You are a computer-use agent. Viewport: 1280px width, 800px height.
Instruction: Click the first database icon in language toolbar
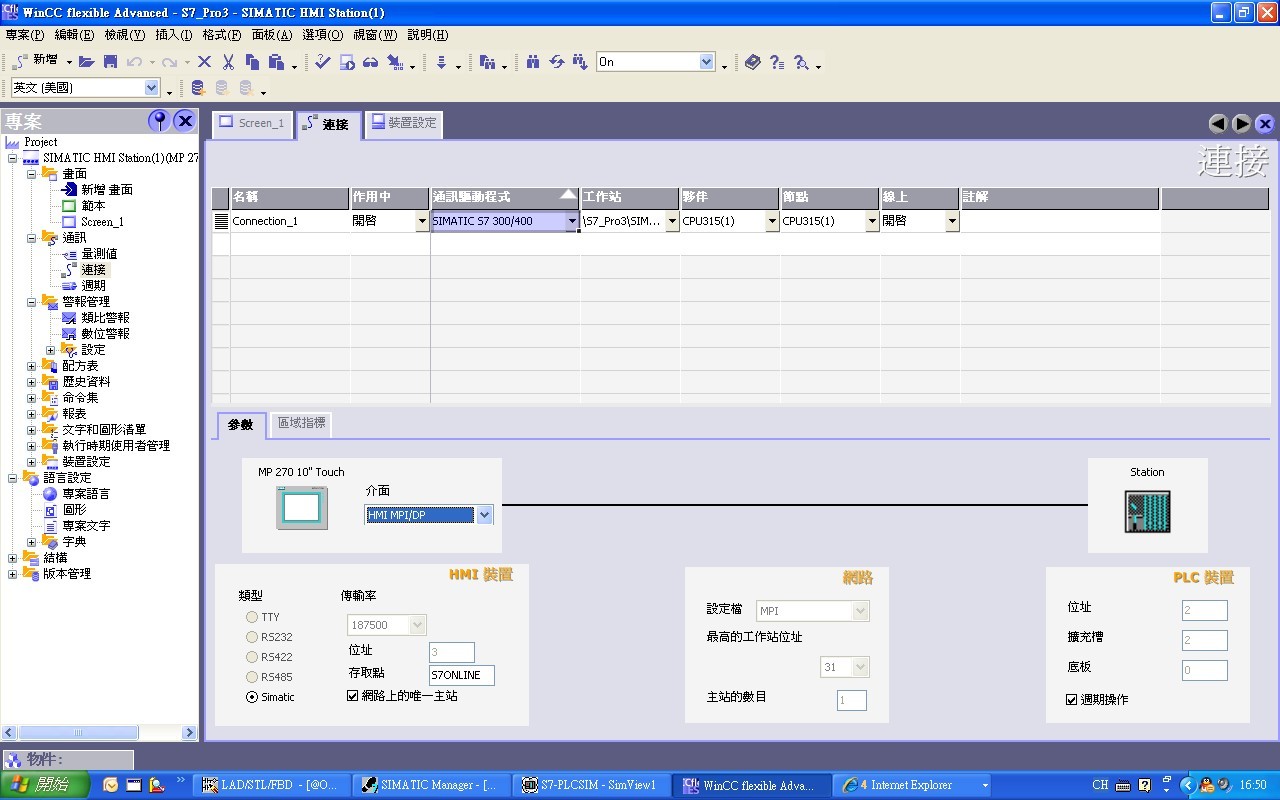click(198, 88)
